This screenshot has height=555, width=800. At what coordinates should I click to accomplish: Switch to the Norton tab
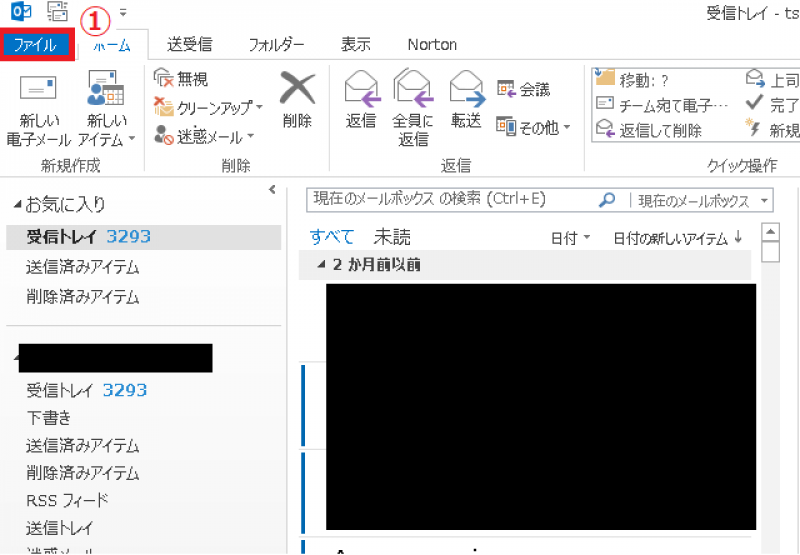click(432, 45)
